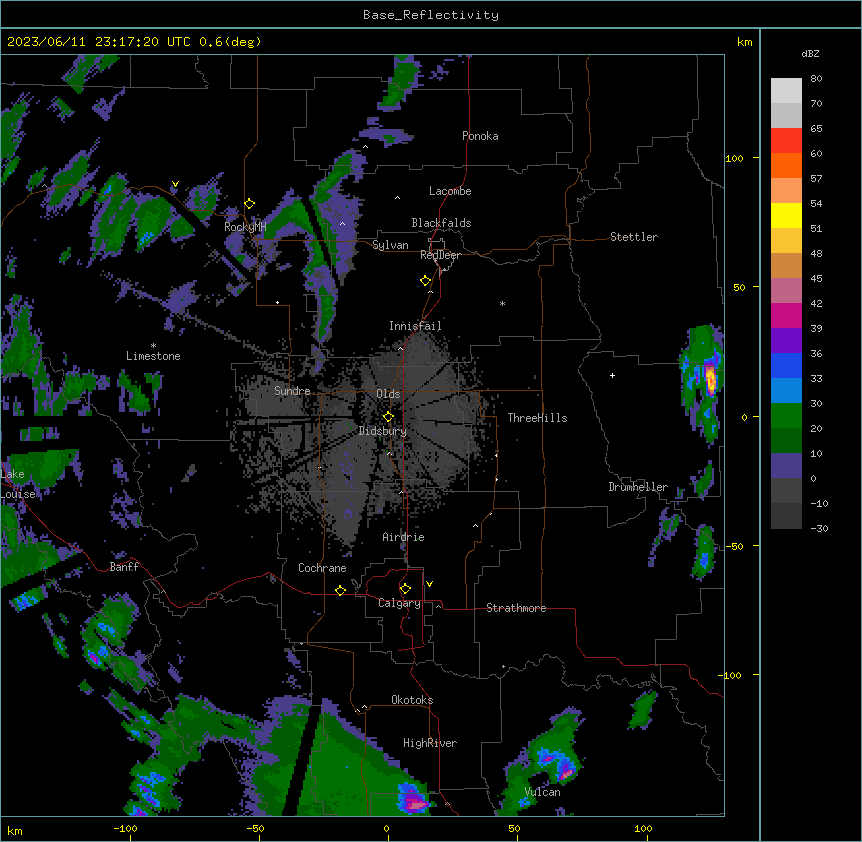This screenshot has height=842, width=862.
Task: Select the bright green 30 dBZ legend swatch
Action: click(786, 416)
